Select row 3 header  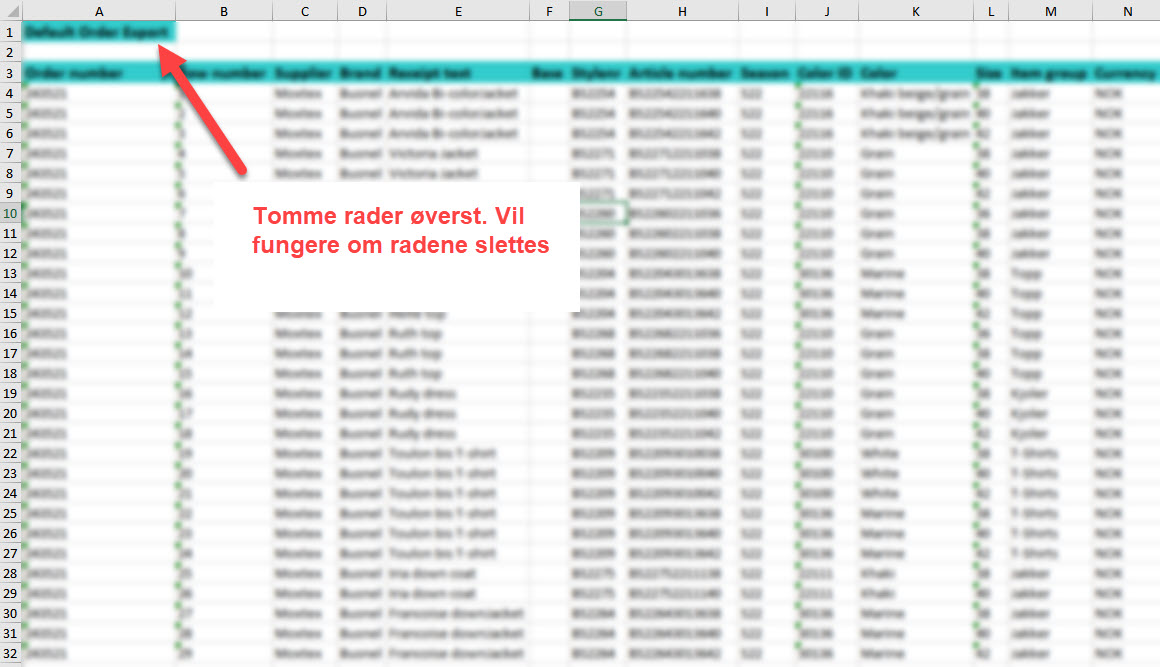tap(10, 73)
